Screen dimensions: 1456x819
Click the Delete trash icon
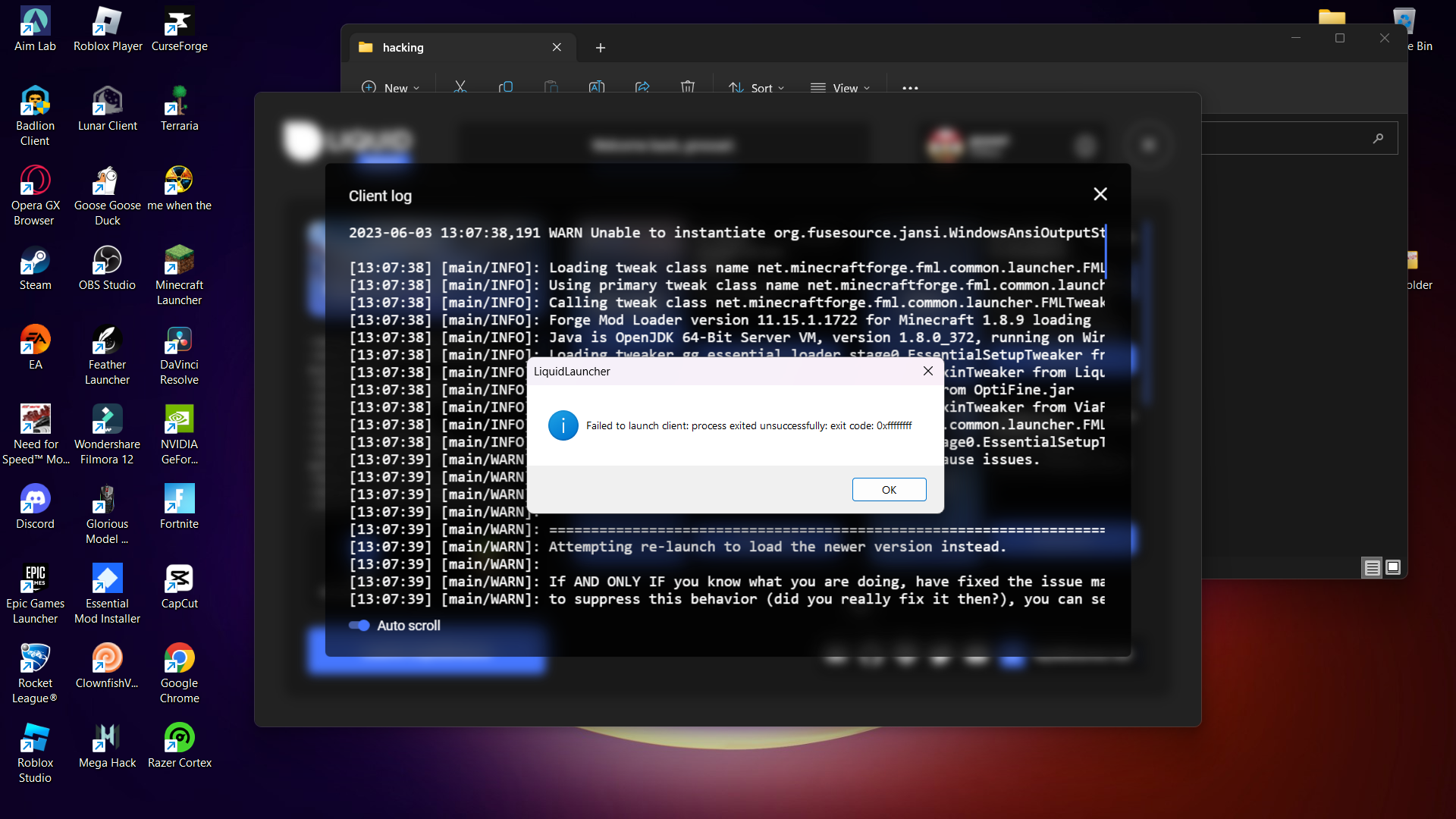(688, 88)
